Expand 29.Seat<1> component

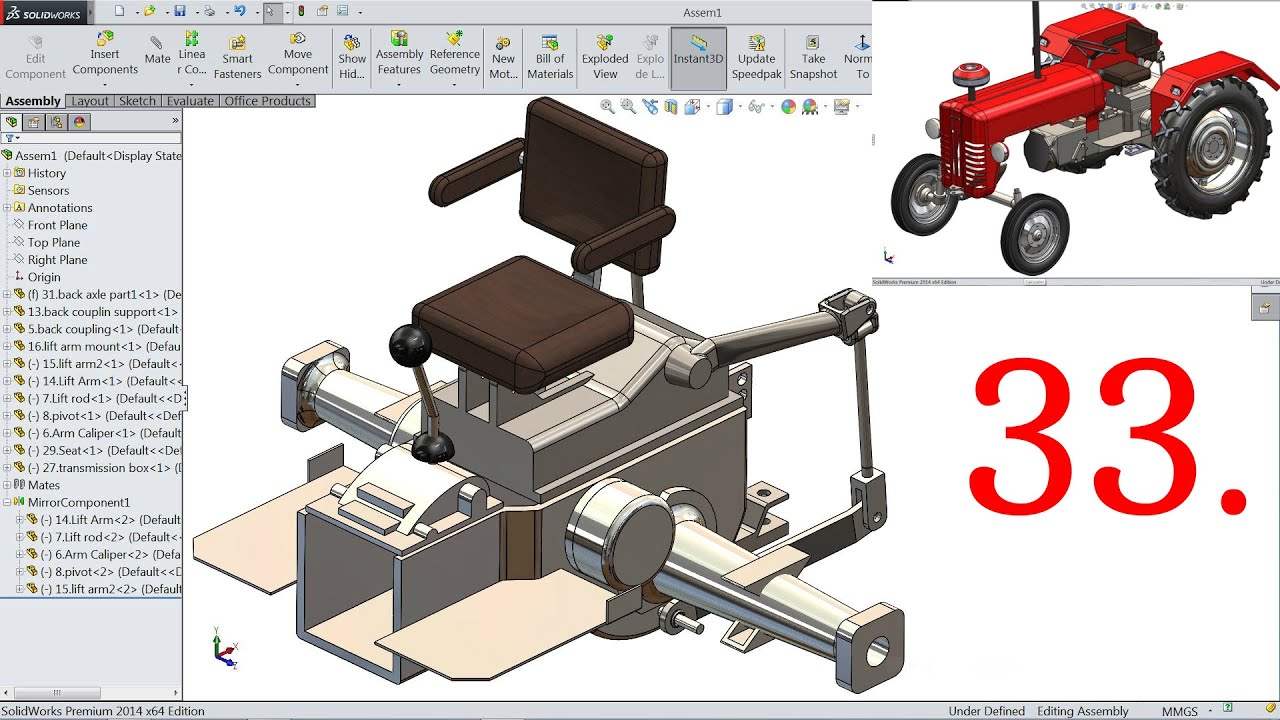coord(7,450)
